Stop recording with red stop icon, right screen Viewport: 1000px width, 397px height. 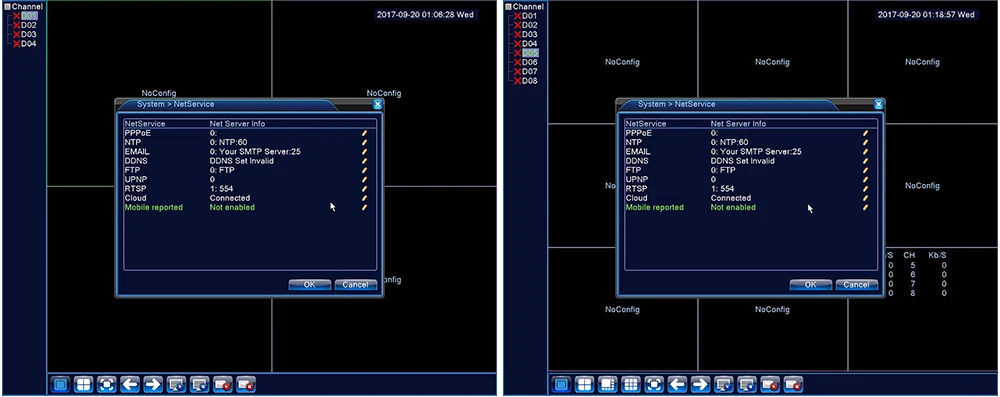point(793,384)
